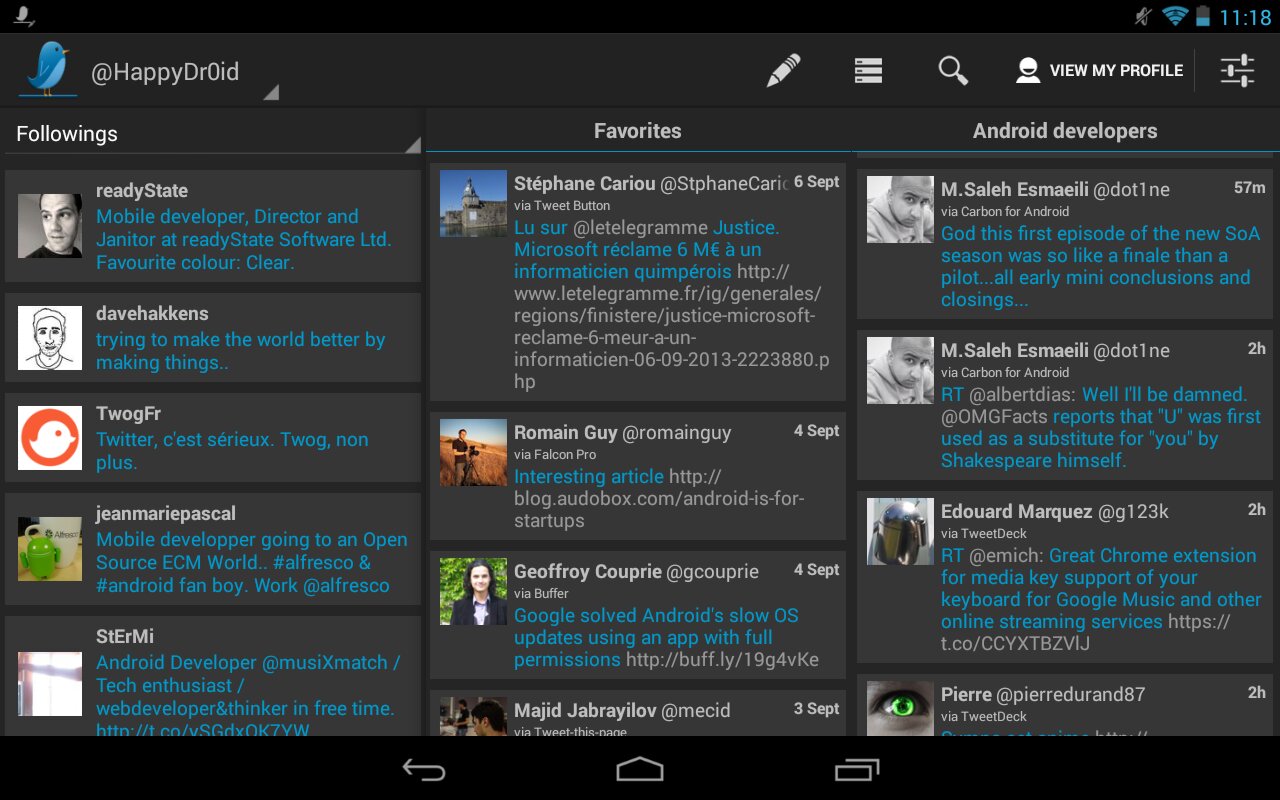Open the buff.ly link in Geoffroy Couprie's tweet

pos(722,660)
